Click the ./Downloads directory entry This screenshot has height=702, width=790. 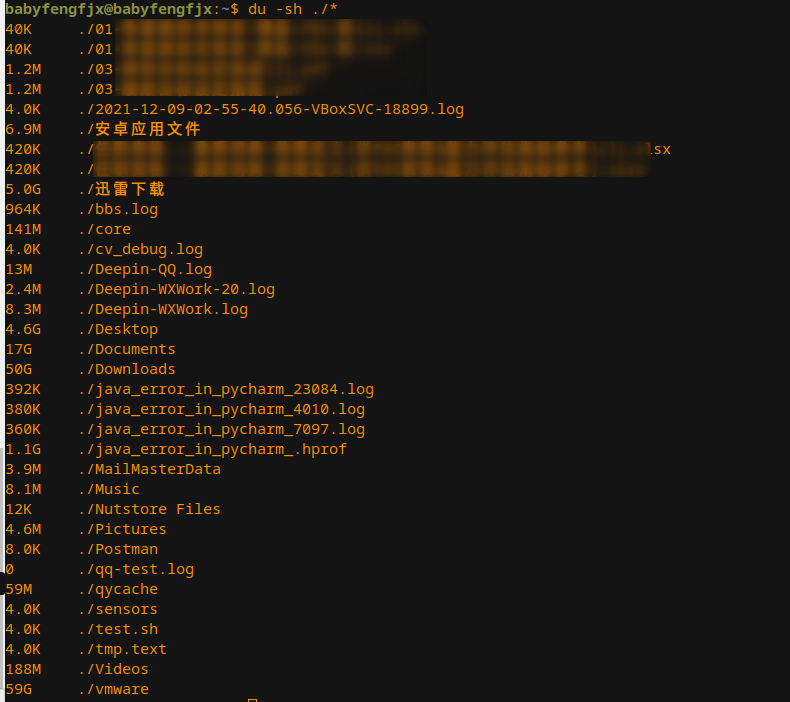click(x=126, y=369)
